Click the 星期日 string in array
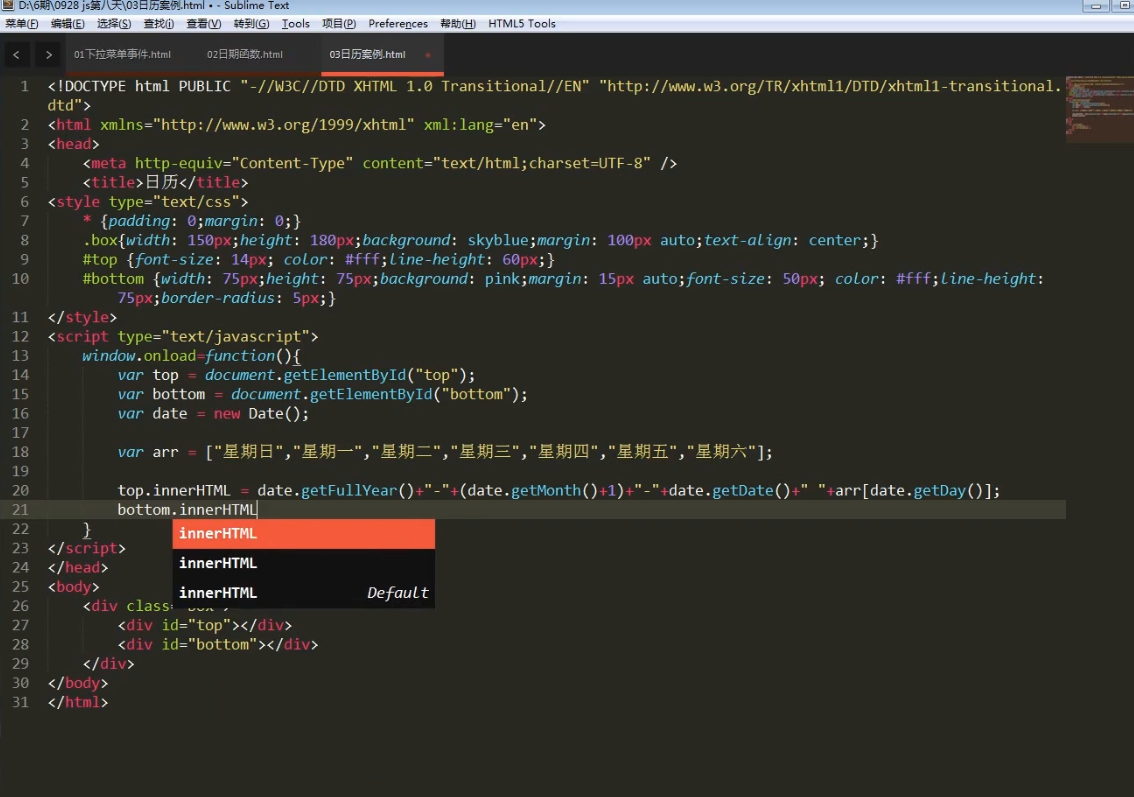The image size is (1134, 797). click(x=249, y=452)
